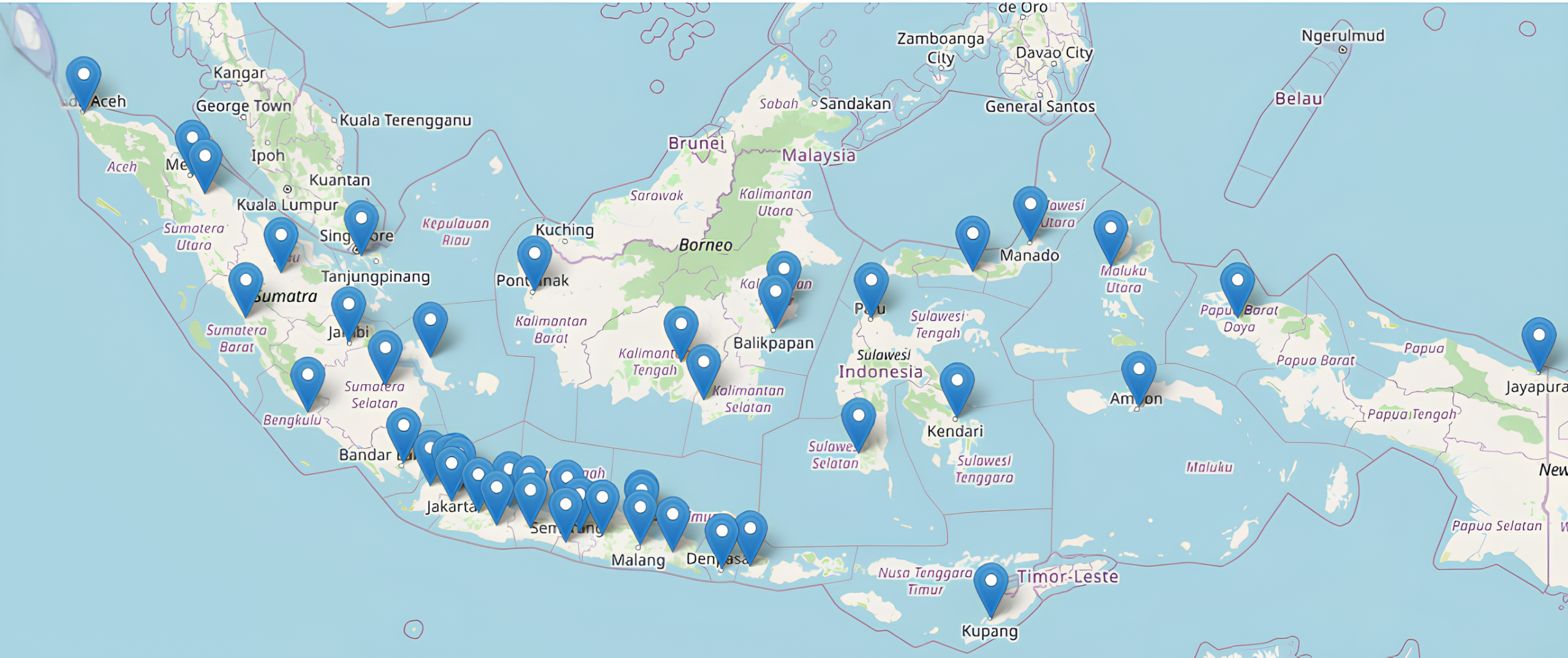Open the pin over Denpasar
1568x658 pixels.
tap(722, 537)
